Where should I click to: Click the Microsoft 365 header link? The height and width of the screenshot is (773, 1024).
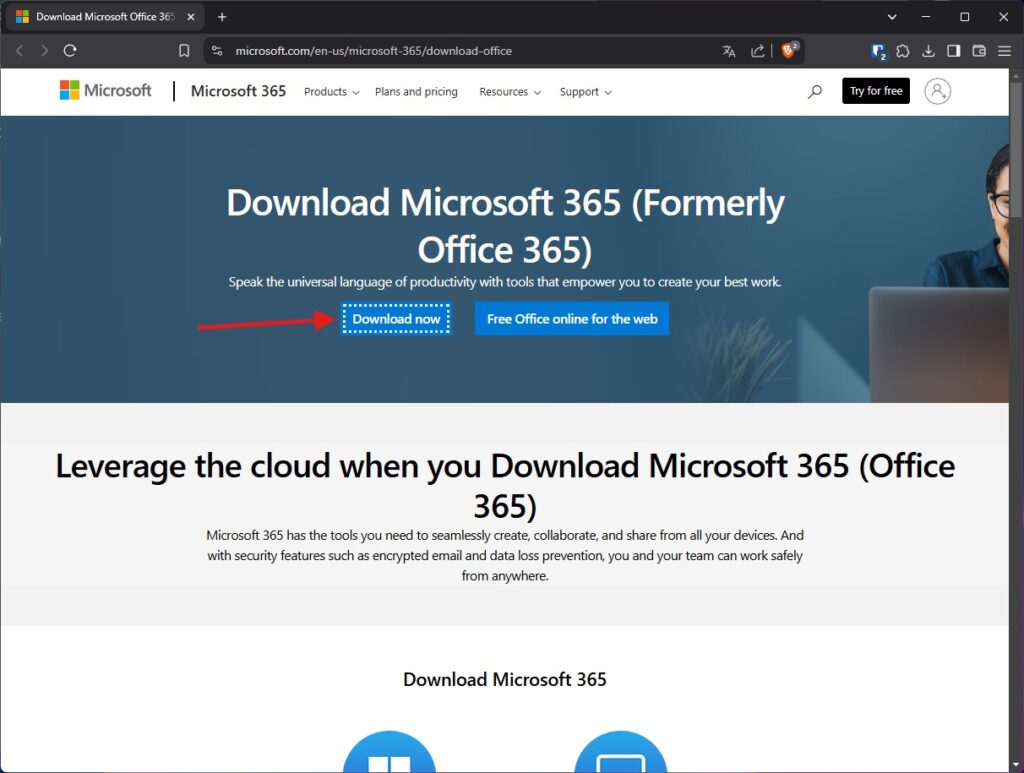pyautogui.click(x=238, y=91)
